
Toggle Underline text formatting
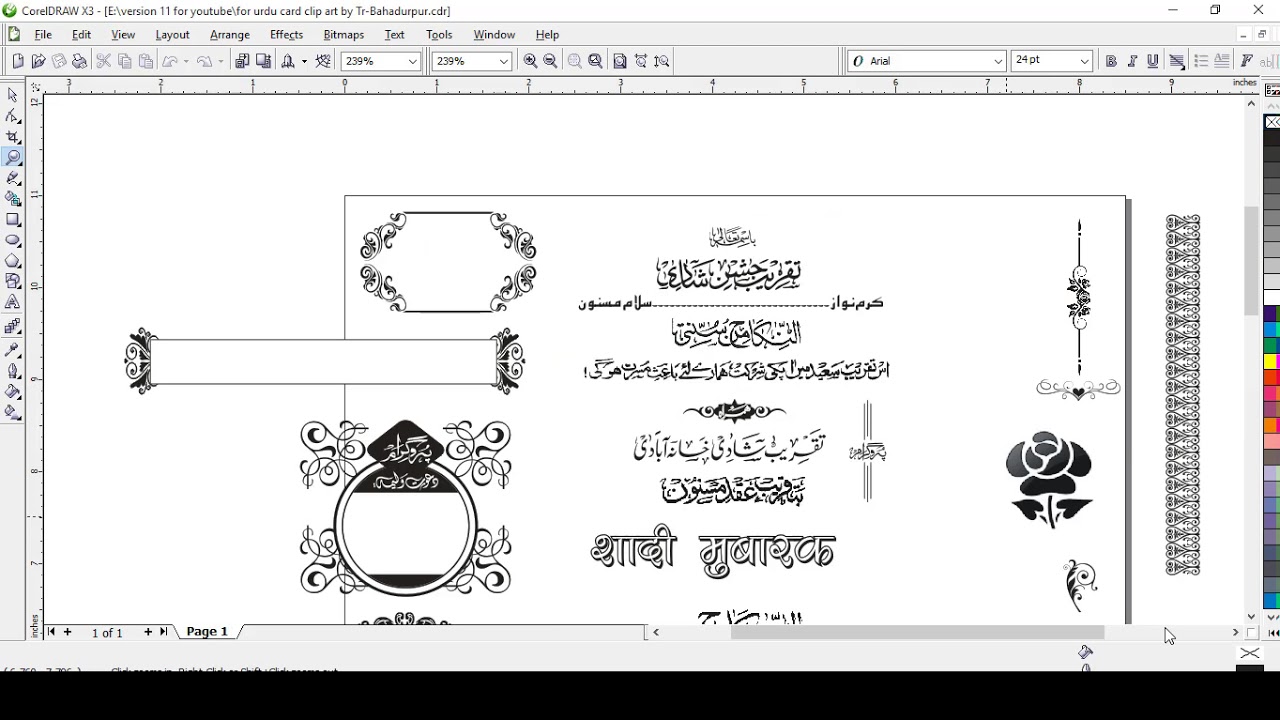[1153, 61]
